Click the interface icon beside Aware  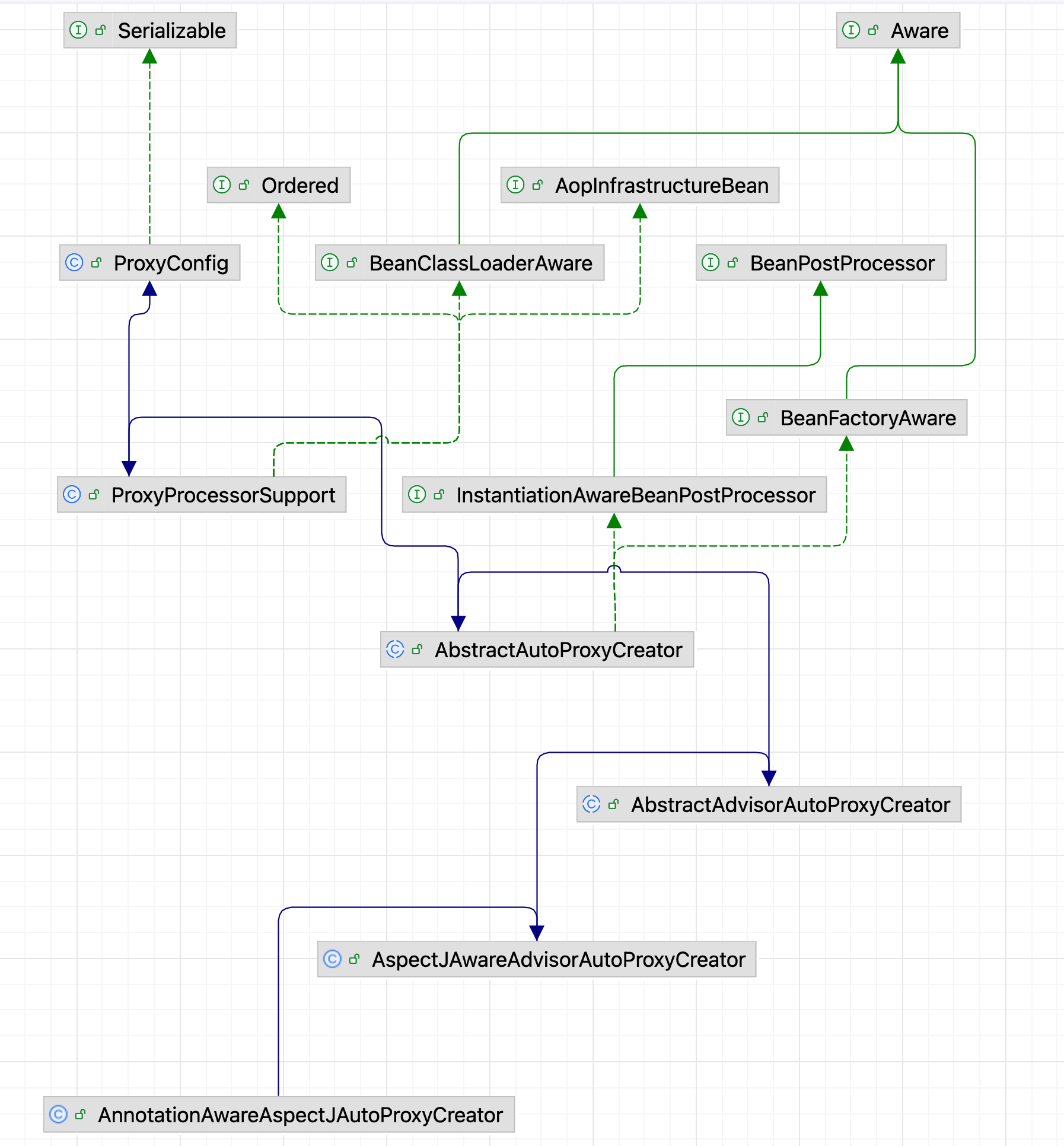(851, 30)
